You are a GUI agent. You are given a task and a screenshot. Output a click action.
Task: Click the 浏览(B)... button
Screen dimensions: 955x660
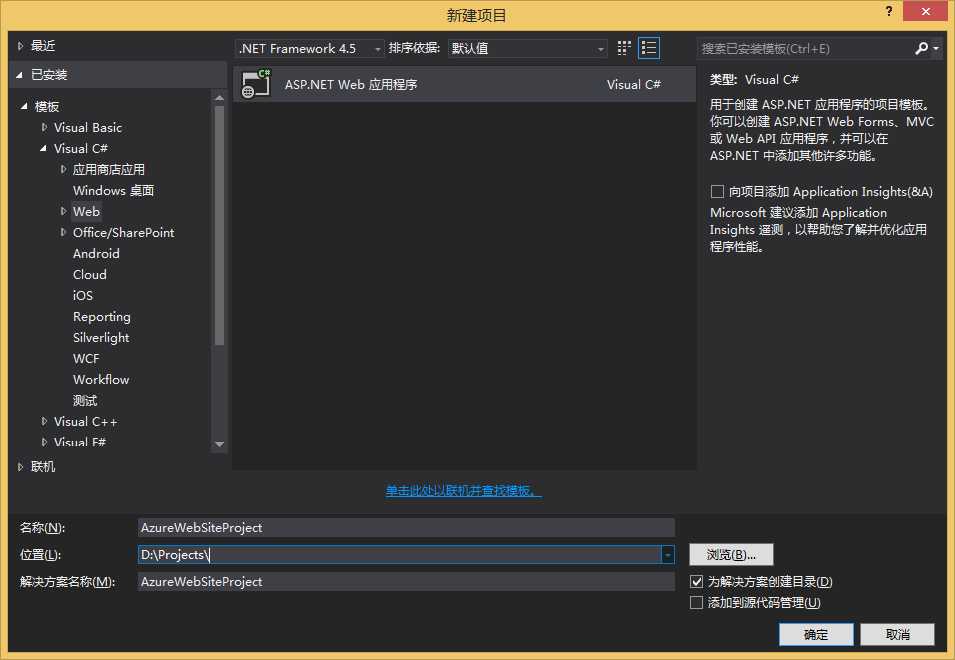731,555
